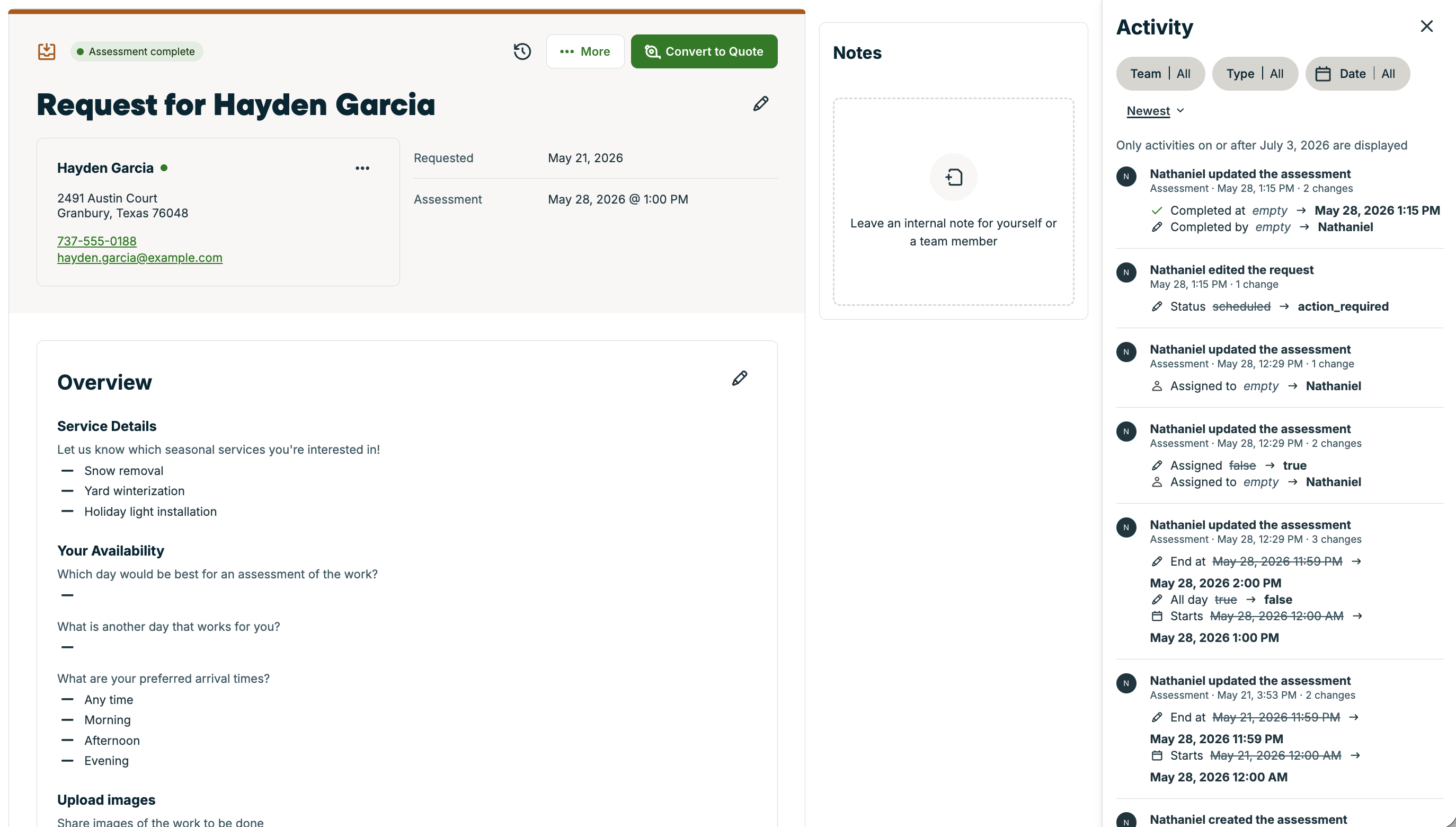The width and height of the screenshot is (1456, 827).
Task: Click the Assessment complete status badge
Action: (x=137, y=51)
